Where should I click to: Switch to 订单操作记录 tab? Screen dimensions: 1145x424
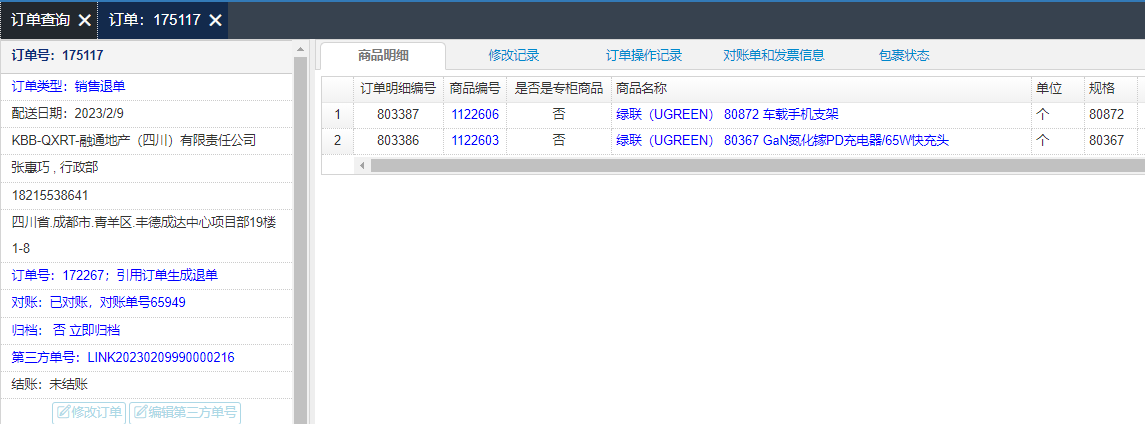click(x=644, y=55)
